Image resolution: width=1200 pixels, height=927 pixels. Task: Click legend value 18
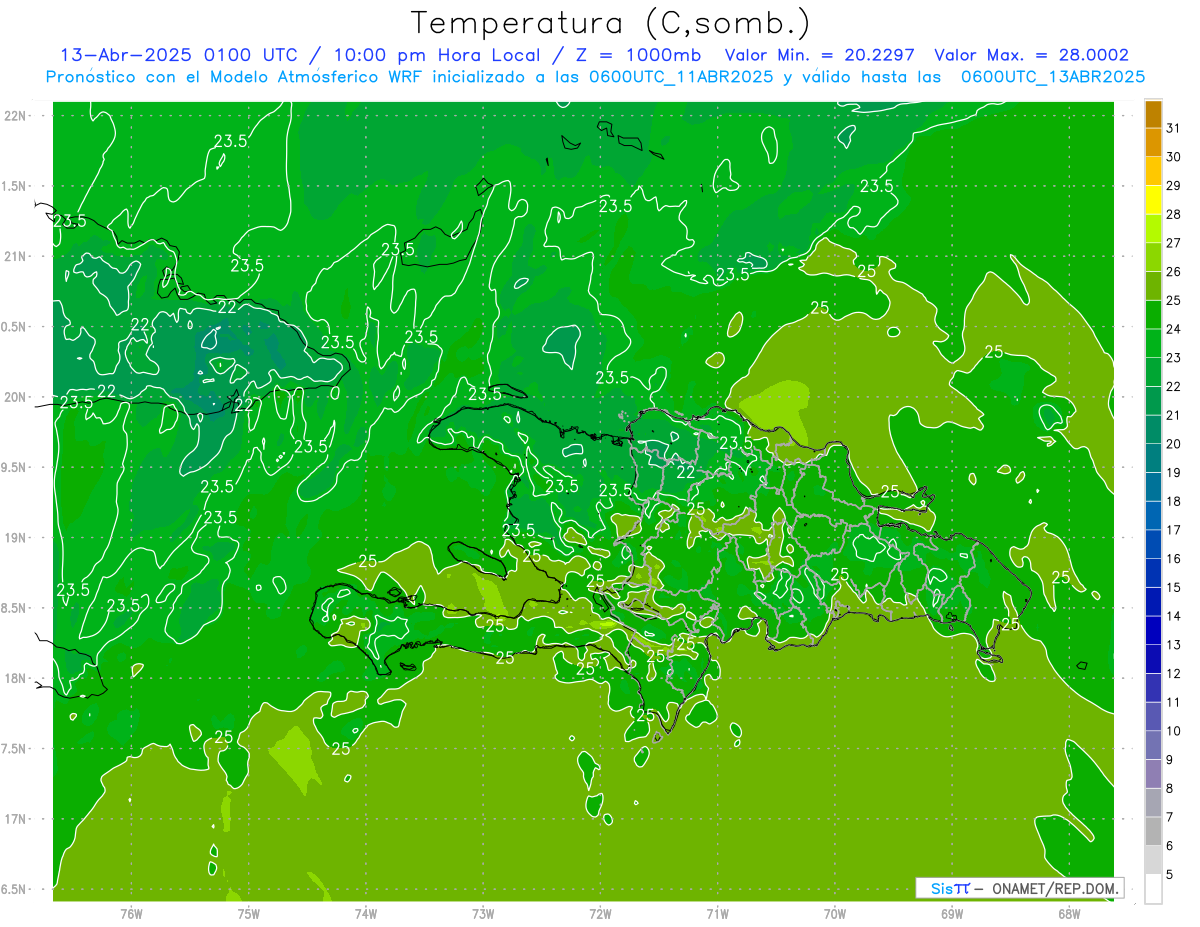[1174, 502]
